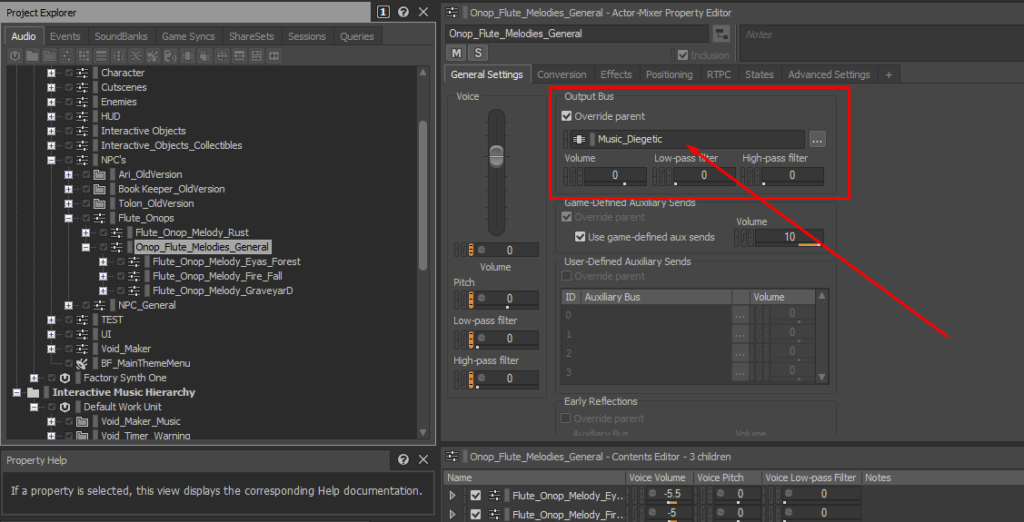Open the Property Help question-mark icon
This screenshot has width=1024, height=522.
[x=402, y=460]
